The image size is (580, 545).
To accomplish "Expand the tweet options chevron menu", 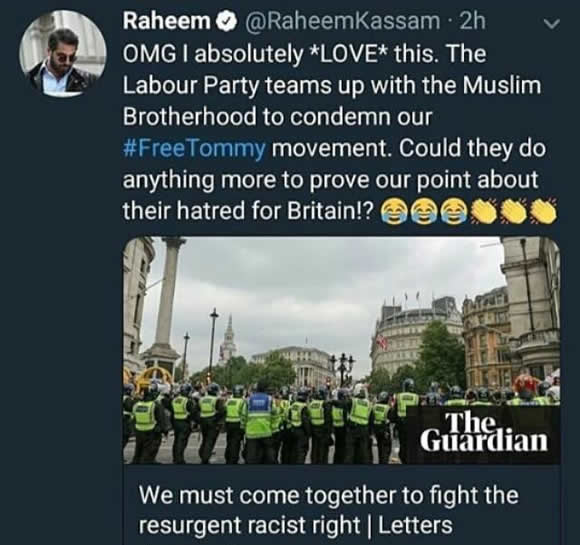I will pos(552,24).
